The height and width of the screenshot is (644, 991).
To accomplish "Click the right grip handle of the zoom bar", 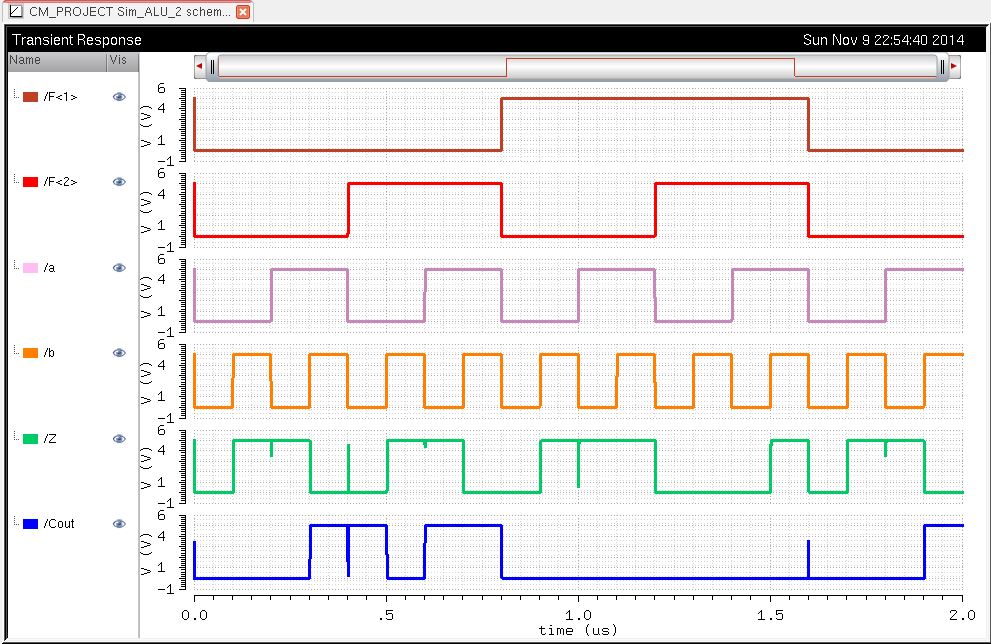I will (x=942, y=66).
